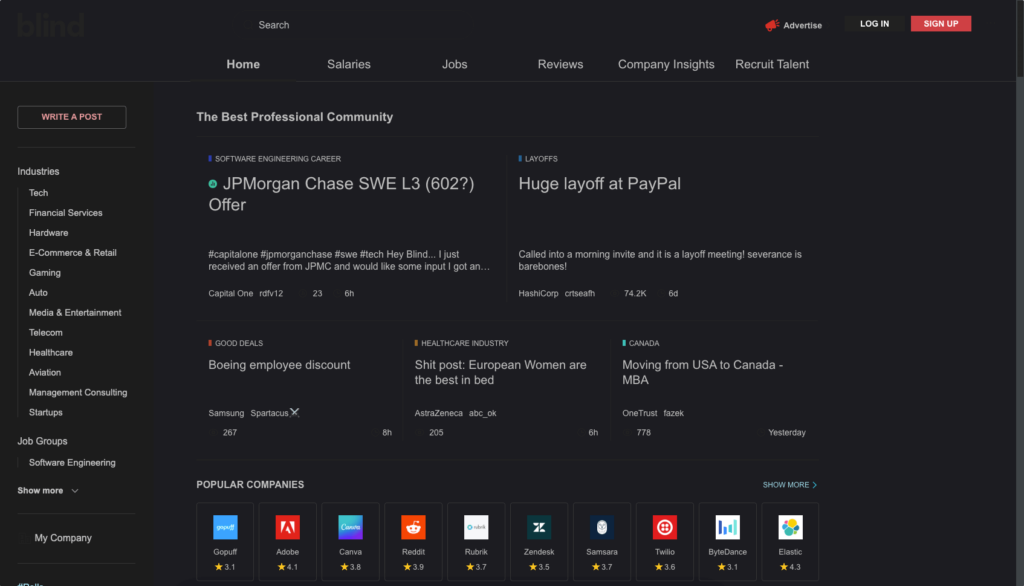Open the Company Insights tab
The image size is (1024, 586).
666,64
